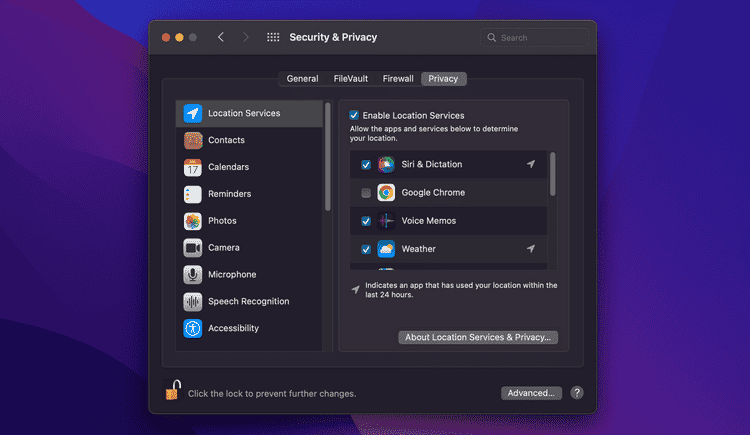The image size is (750, 435).
Task: Go back with the left chevron
Action: click(x=221, y=37)
